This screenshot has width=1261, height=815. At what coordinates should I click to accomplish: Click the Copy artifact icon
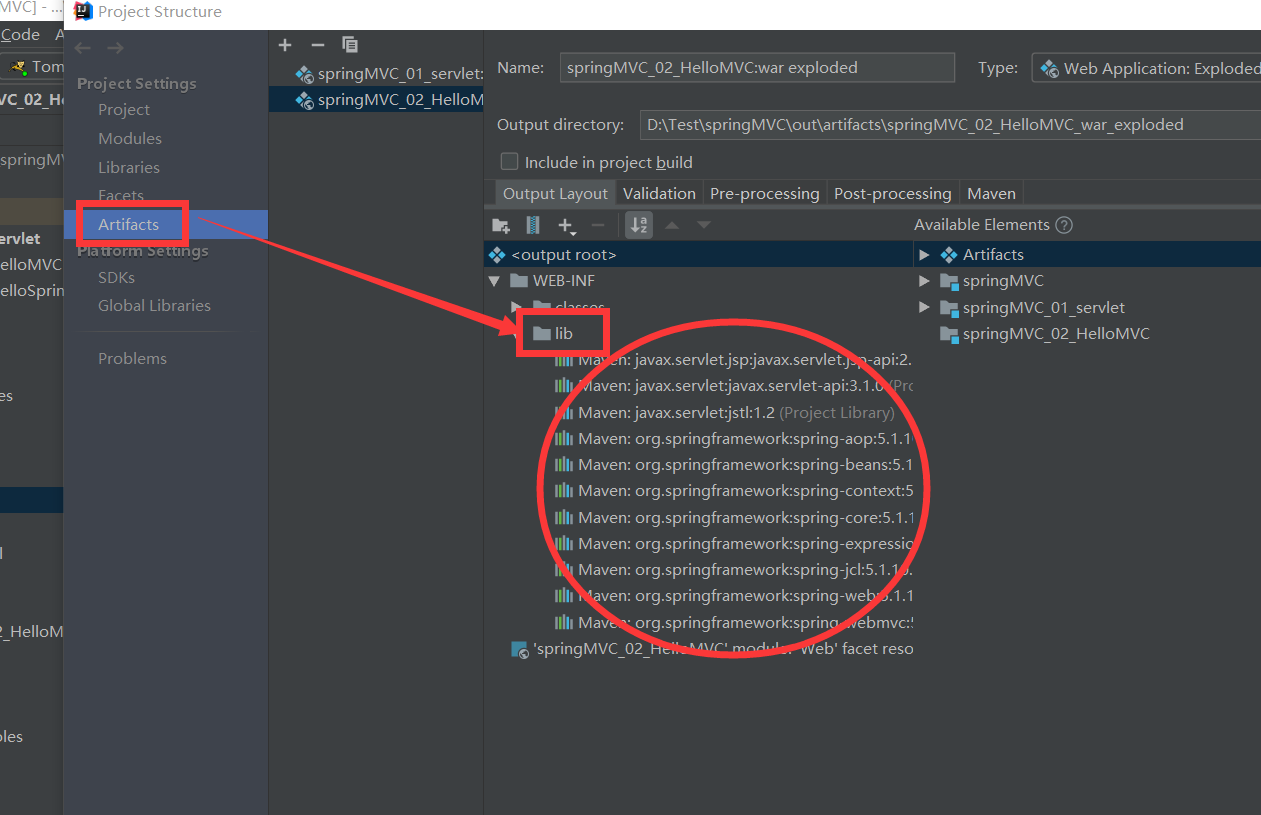(x=350, y=45)
